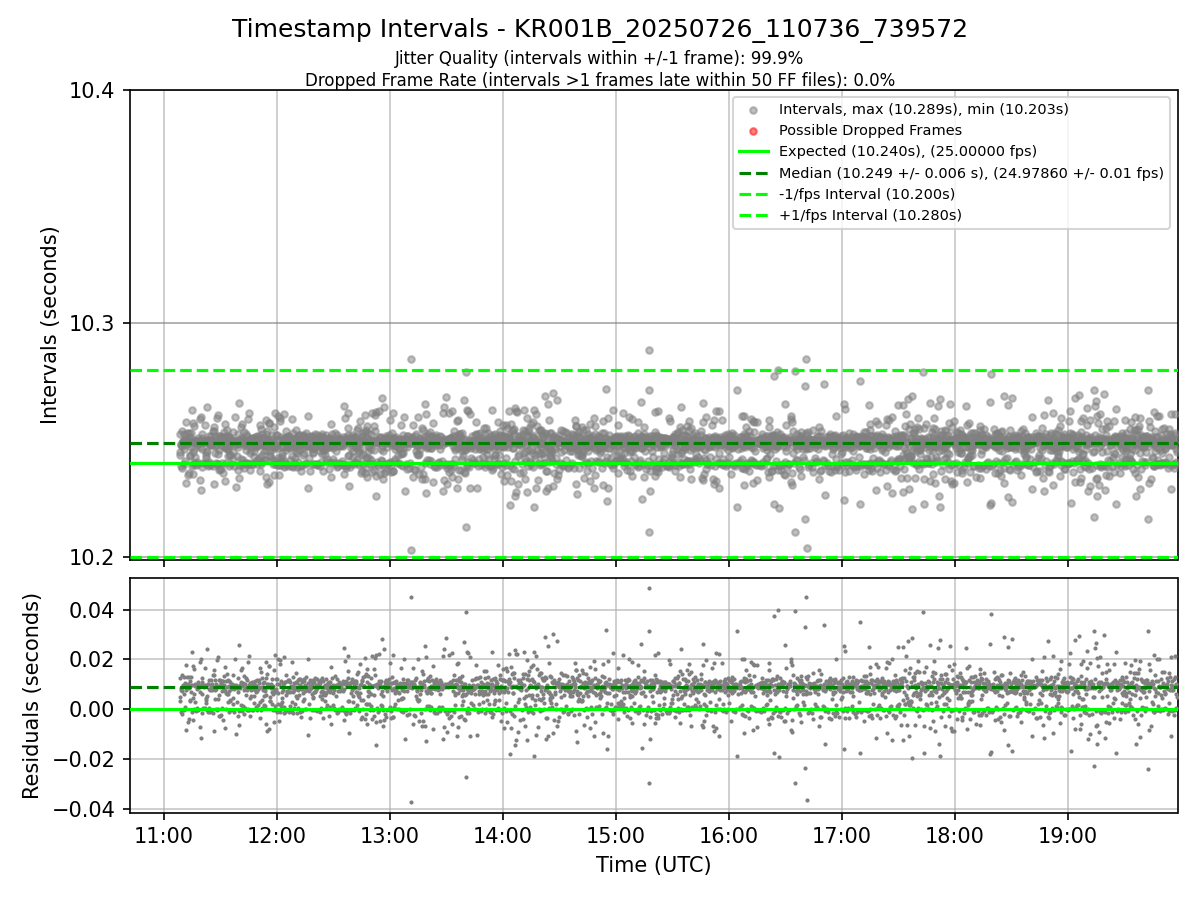
Task: Click the 16:00 time tick label
Action: point(729,834)
